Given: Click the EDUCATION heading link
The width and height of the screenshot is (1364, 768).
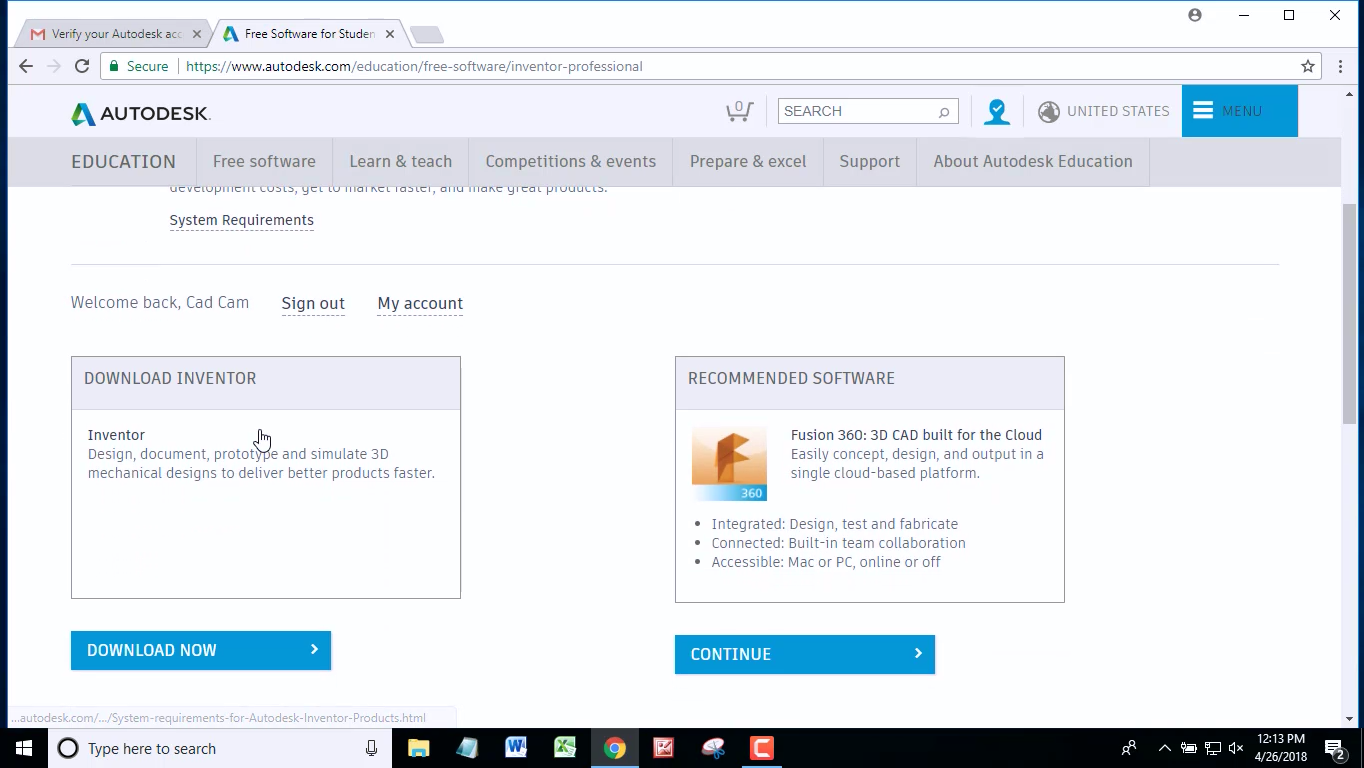Looking at the screenshot, I should (123, 162).
